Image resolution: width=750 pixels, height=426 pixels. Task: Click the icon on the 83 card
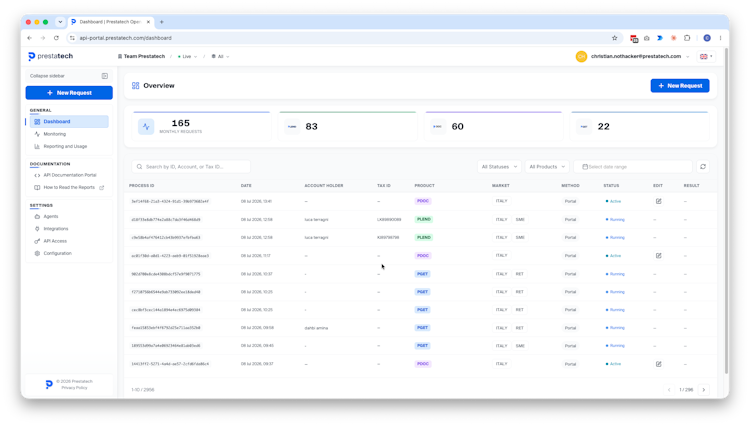292,127
